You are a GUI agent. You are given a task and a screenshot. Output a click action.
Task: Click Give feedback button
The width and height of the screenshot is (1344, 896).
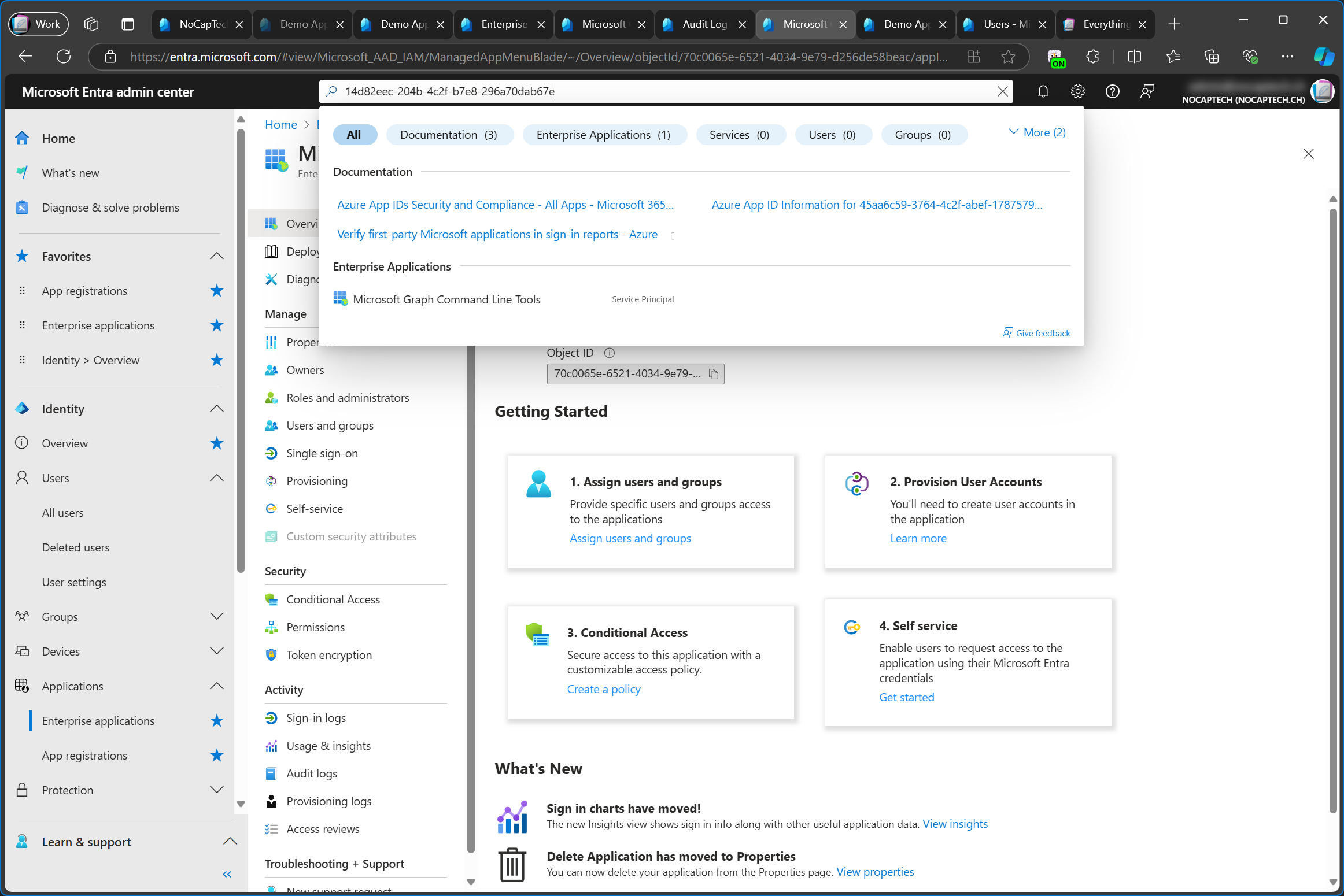1036,332
